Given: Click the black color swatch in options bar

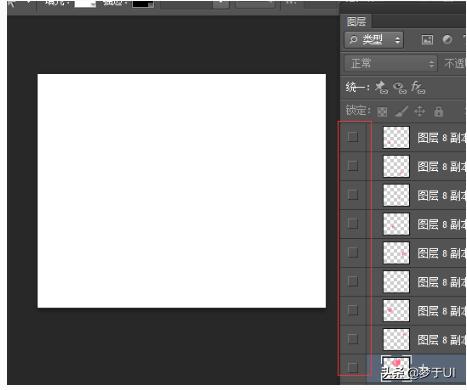Looking at the screenshot, I should [x=143, y=4].
